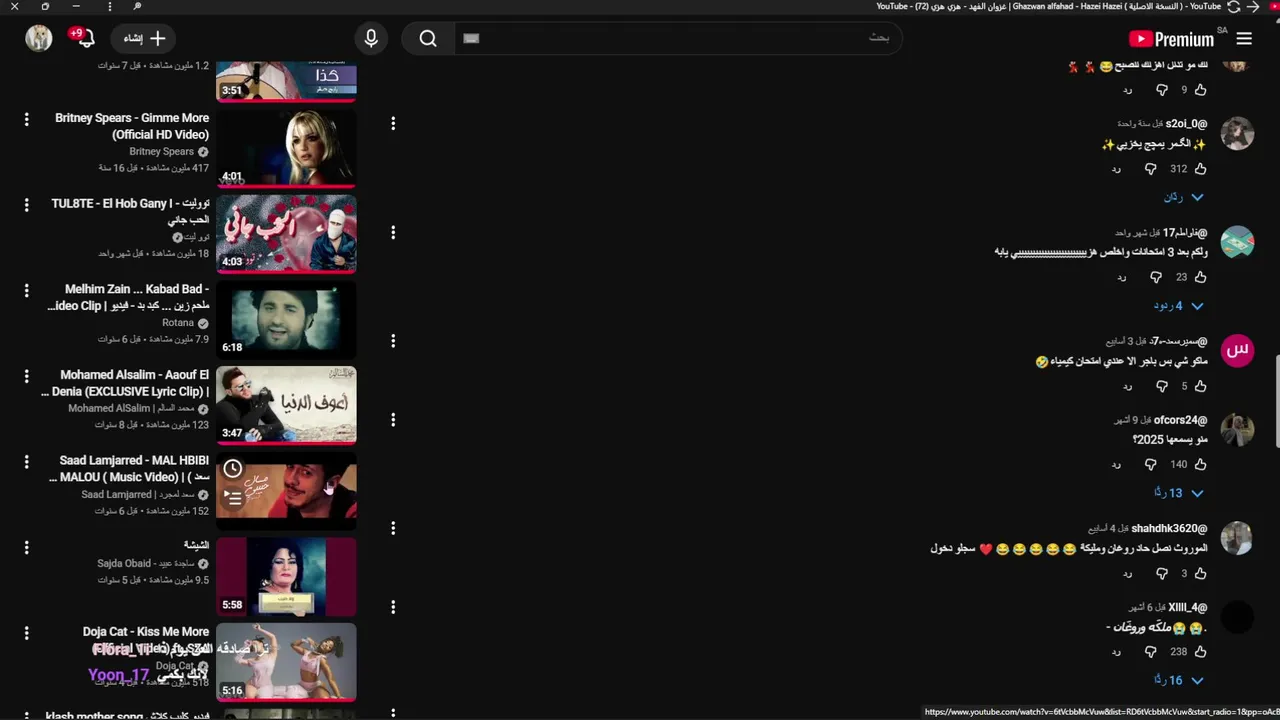Open action menu for shahdhk3620 comment
Image resolution: width=1280 pixels, height=720 pixels.
pos(393,528)
